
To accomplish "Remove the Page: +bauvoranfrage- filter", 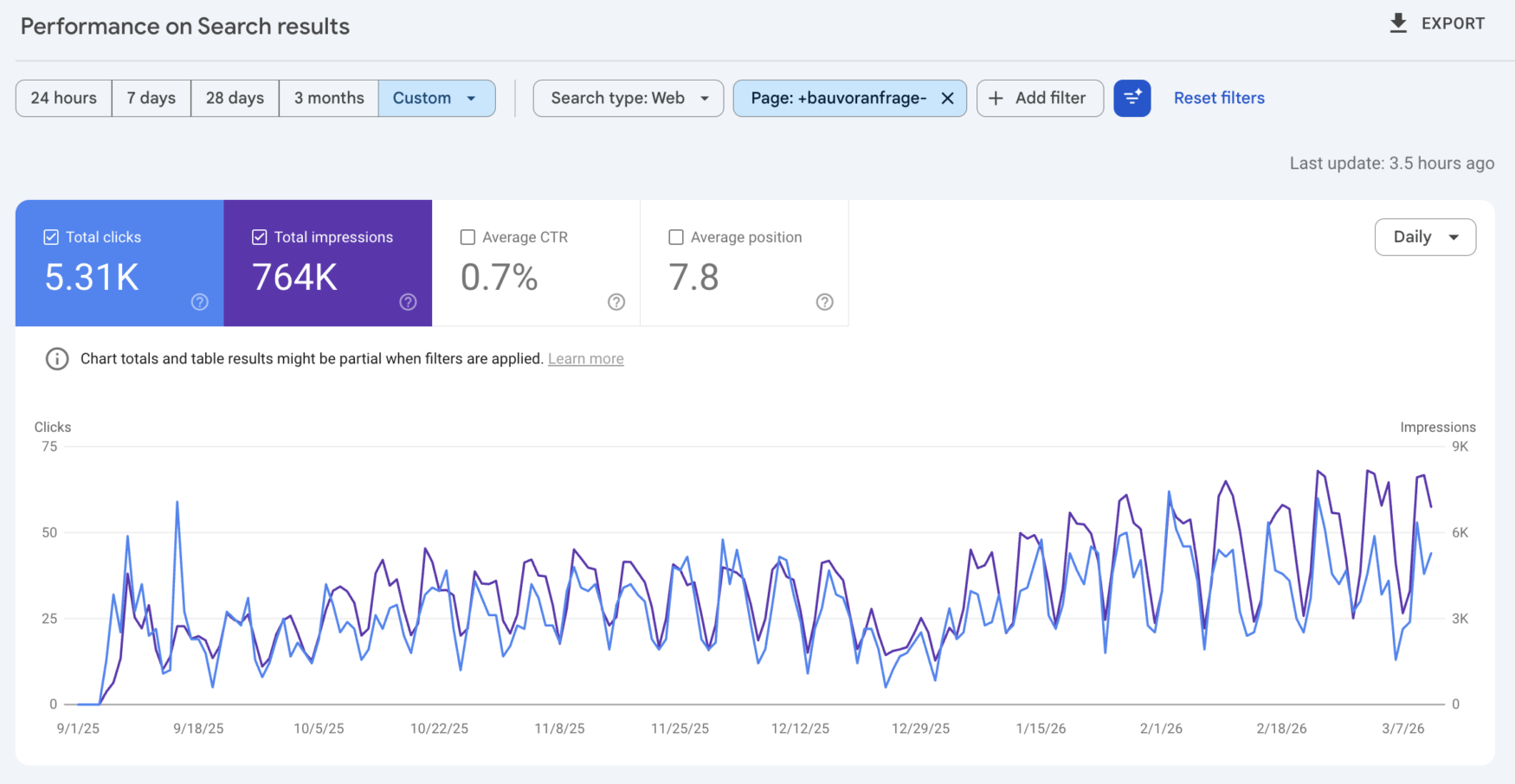I will pos(946,98).
